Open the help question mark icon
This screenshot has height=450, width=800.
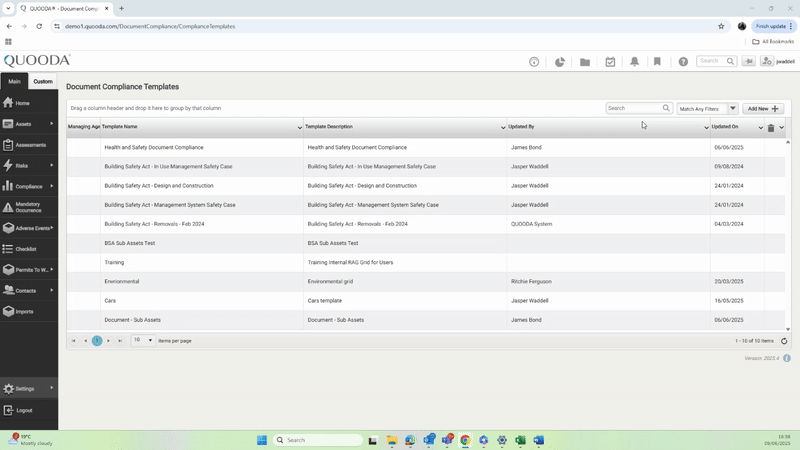pos(683,62)
